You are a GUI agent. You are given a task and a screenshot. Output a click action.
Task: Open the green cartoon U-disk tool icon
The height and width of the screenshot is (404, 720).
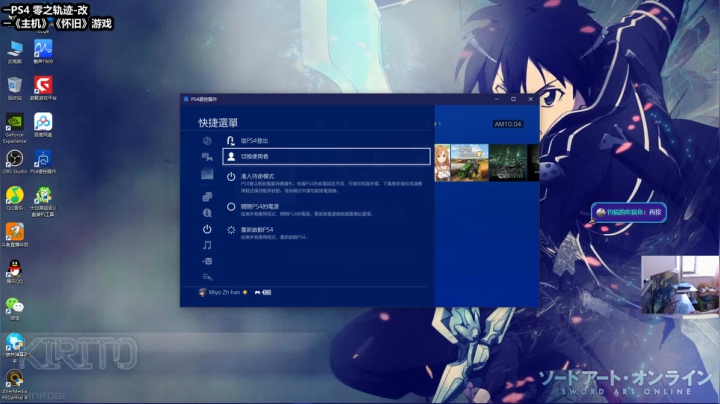point(43,202)
